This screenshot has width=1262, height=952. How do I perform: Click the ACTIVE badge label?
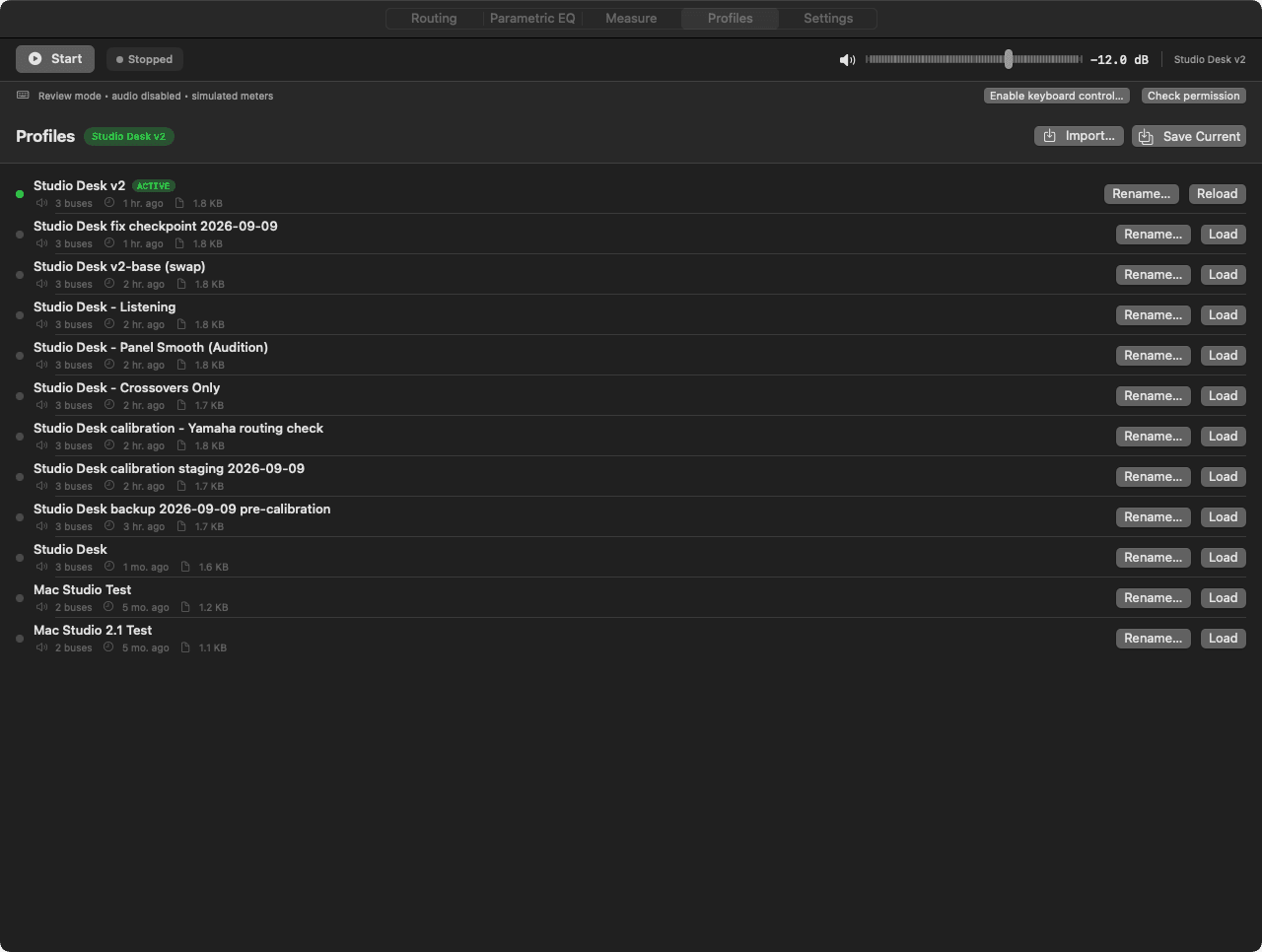click(153, 186)
